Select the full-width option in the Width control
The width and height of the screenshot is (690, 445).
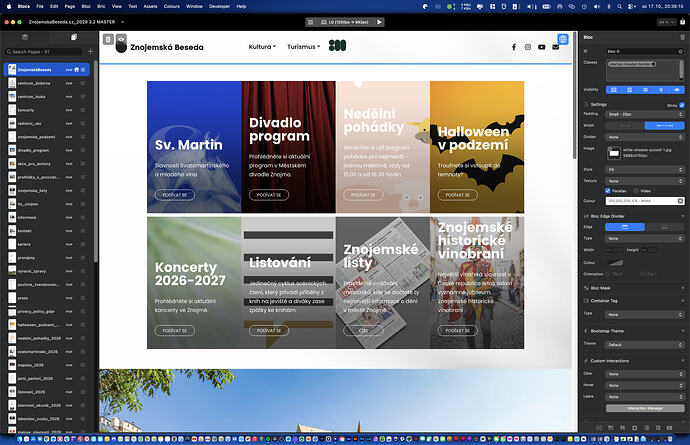664,126
